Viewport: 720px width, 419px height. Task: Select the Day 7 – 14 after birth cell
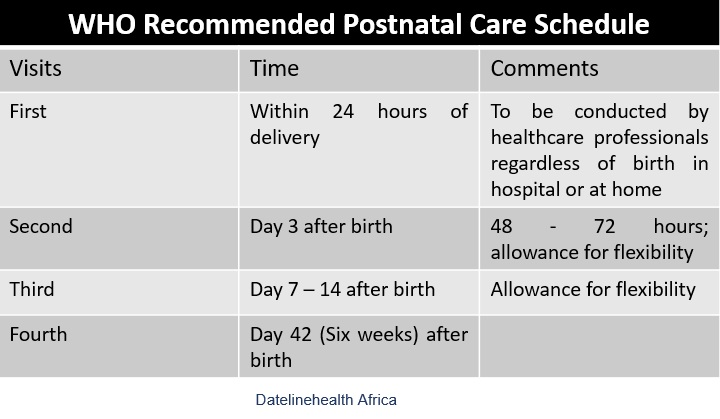tap(359, 292)
